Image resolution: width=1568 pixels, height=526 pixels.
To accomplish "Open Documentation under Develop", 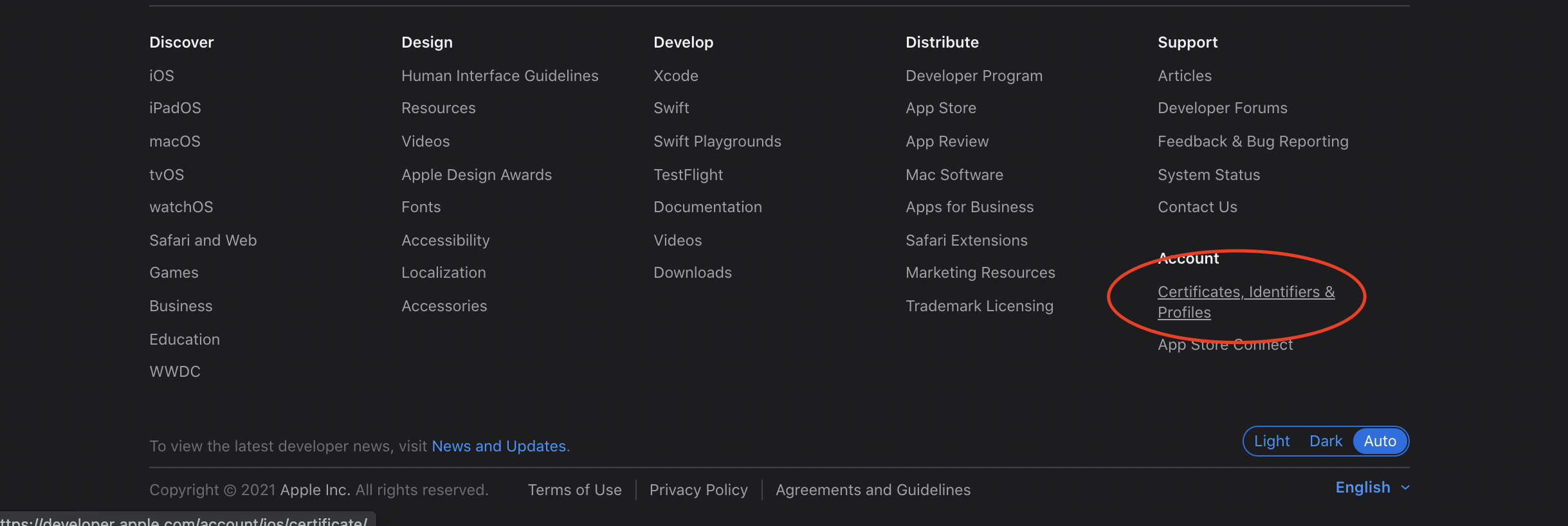I will pos(707,207).
